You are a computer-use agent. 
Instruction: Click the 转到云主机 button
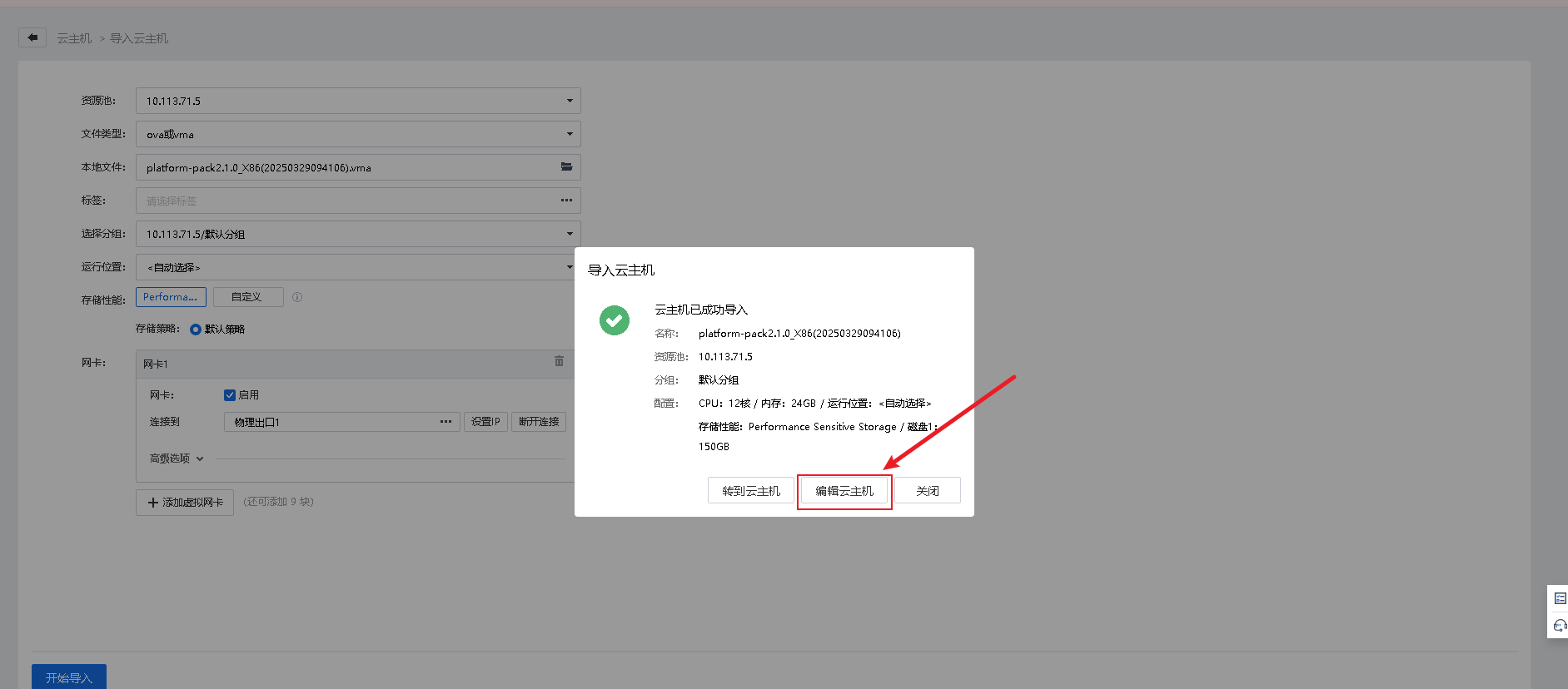[751, 491]
